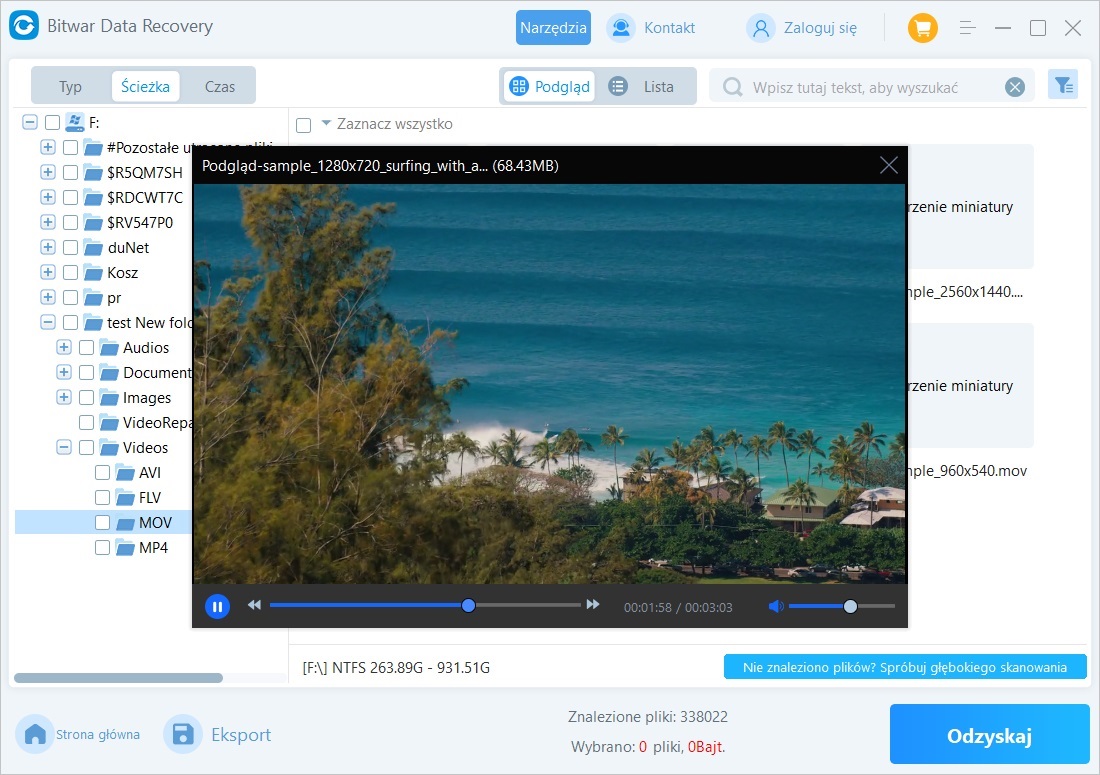The height and width of the screenshot is (775, 1100).
Task: Pause the video preview playback
Action: coord(217,606)
